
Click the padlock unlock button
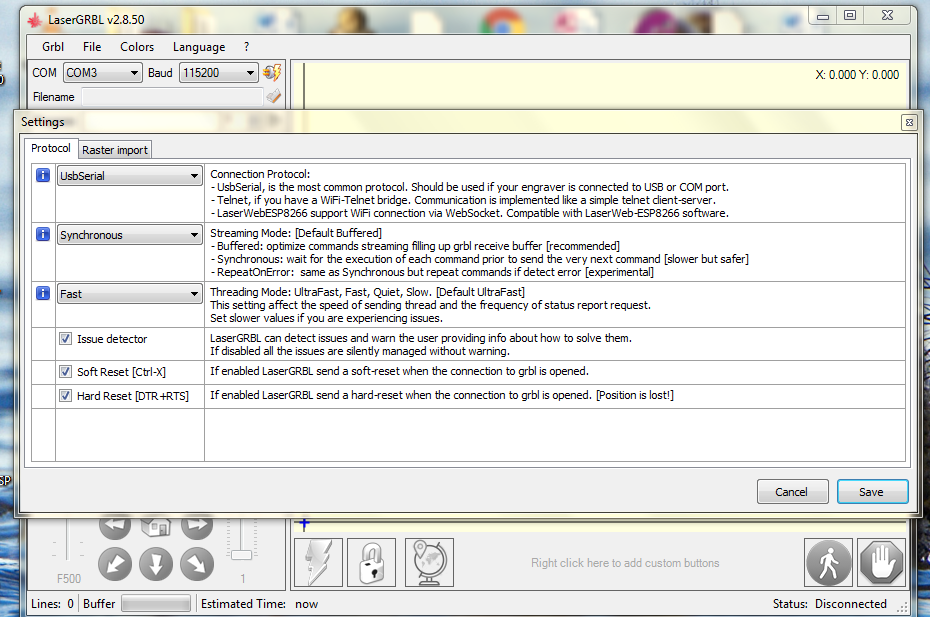[x=371, y=562]
